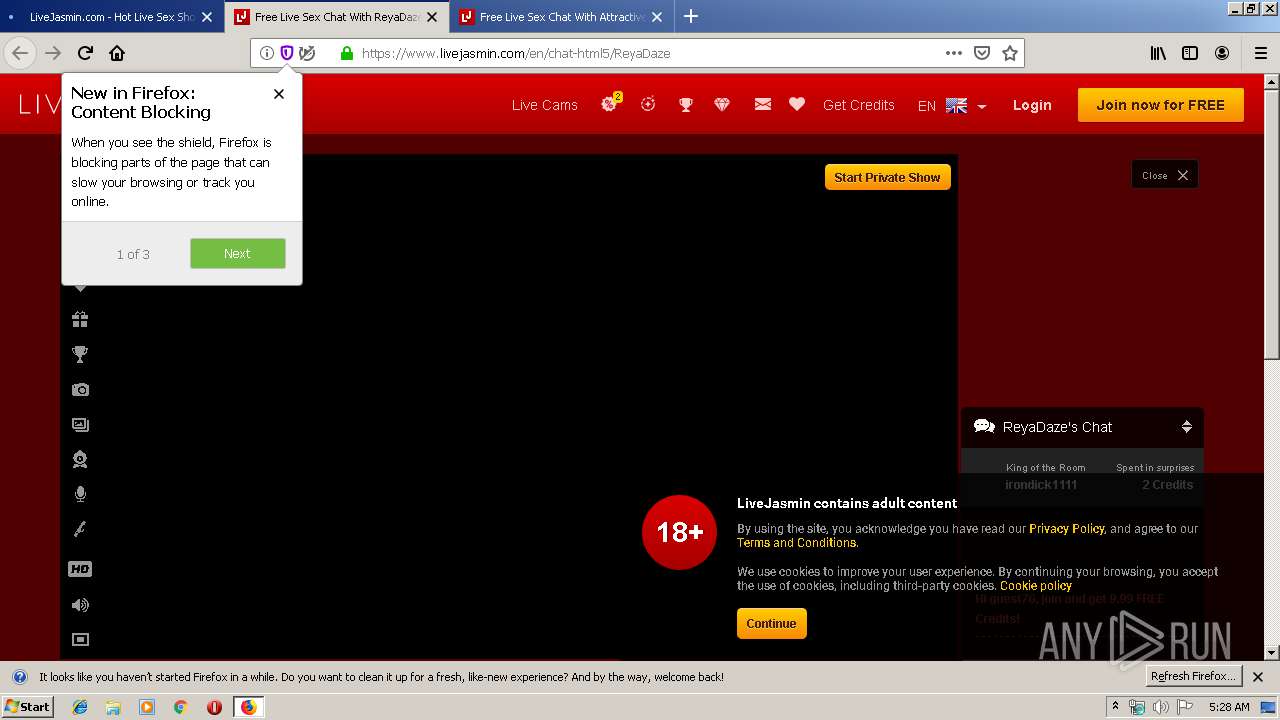
Task: Open messages envelope icon
Action: point(762,104)
